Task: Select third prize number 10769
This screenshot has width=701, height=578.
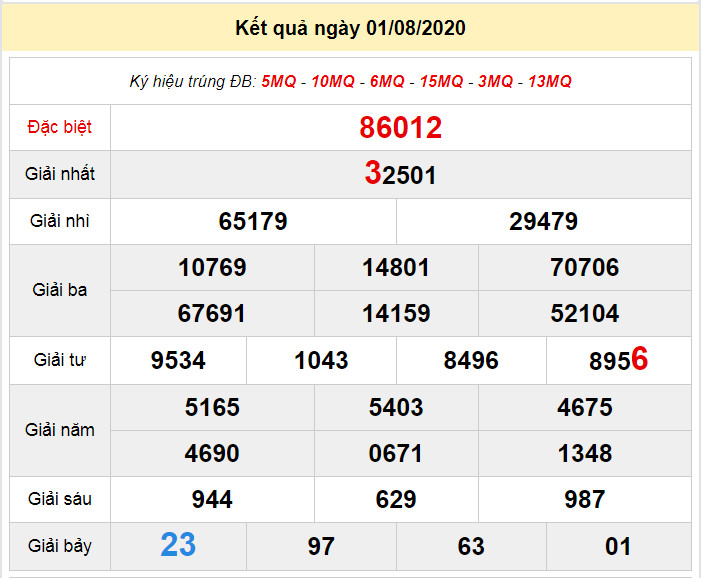Action: click(x=212, y=267)
